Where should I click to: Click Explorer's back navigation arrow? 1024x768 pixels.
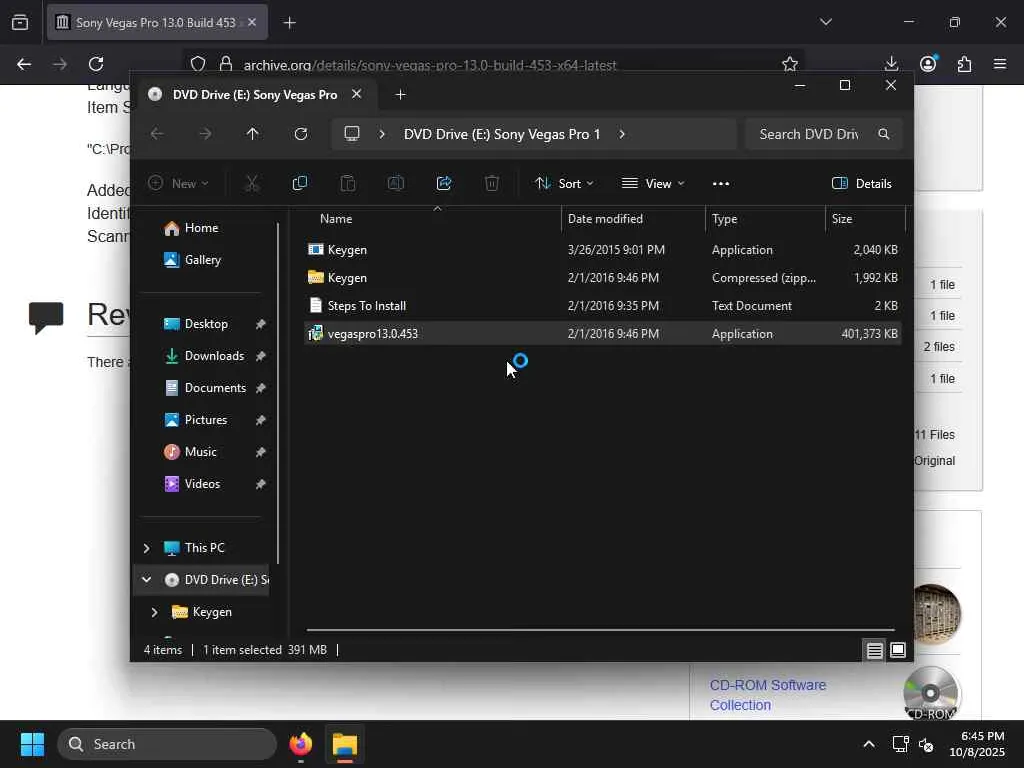point(157,134)
